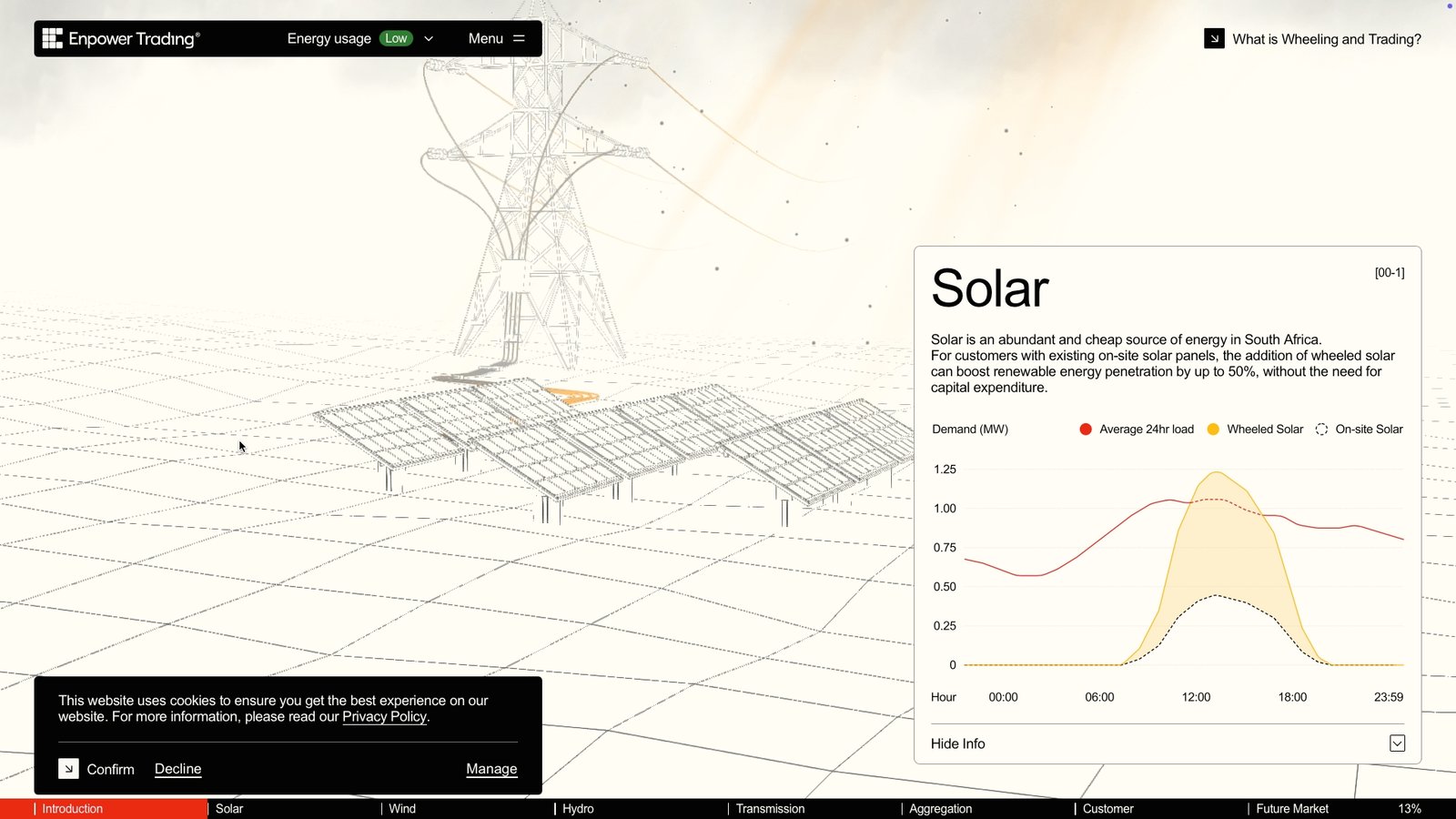Image resolution: width=1456 pixels, height=819 pixels.
Task: Click the red Average 24hr load dot
Action: coord(1086,430)
